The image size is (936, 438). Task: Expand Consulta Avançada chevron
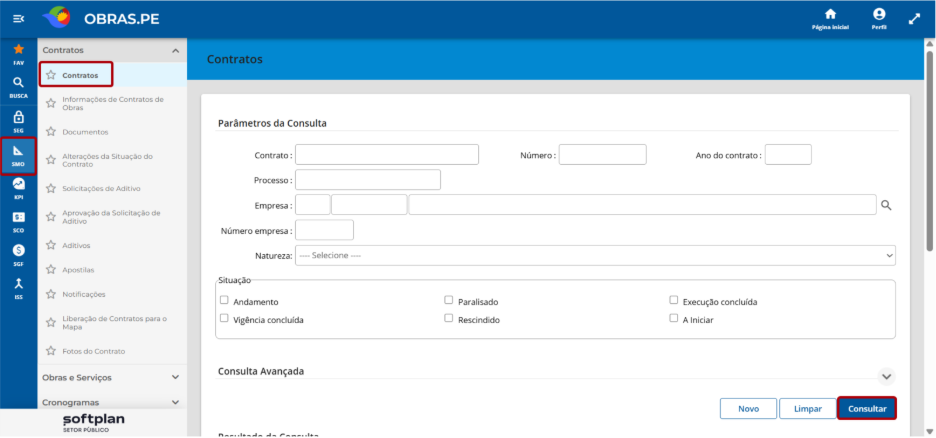pos(886,377)
